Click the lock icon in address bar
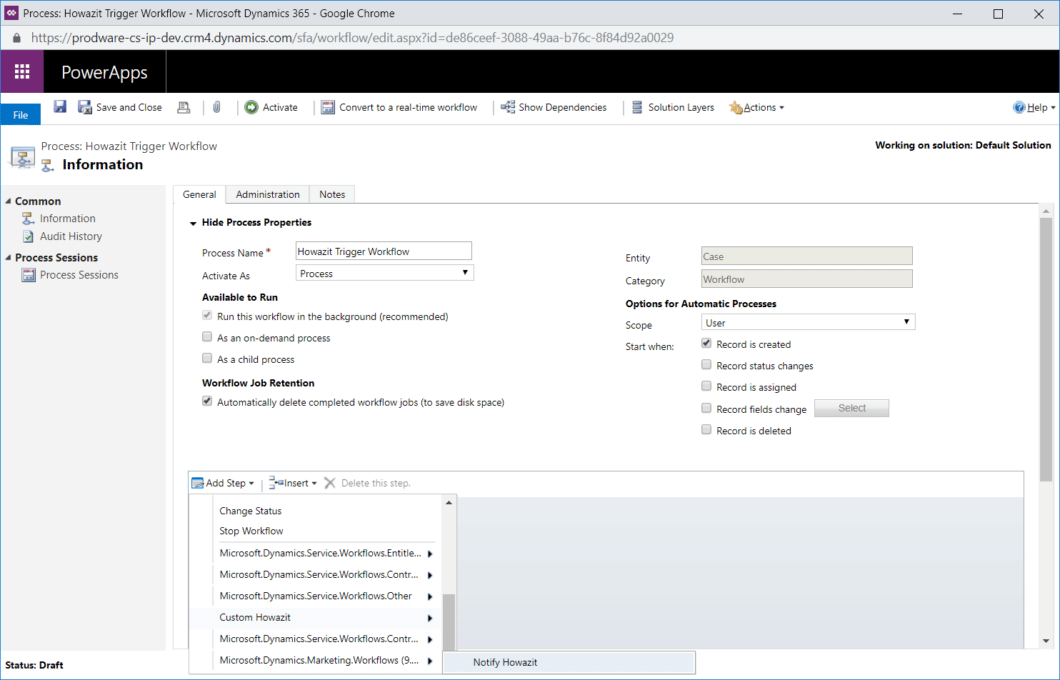Viewport: 1060px width, 680px height. (x=16, y=38)
